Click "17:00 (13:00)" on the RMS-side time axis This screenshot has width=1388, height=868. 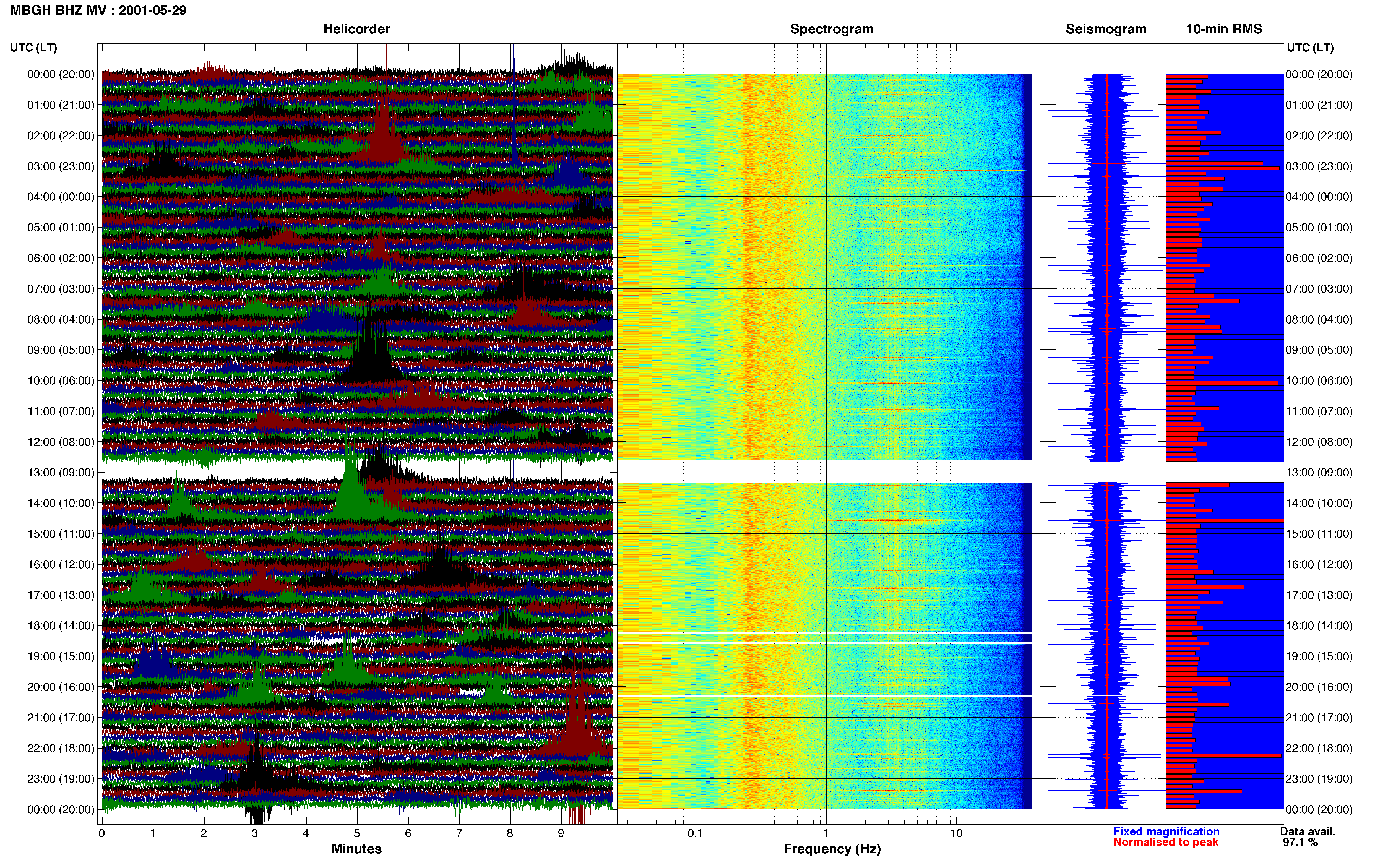tap(1319, 595)
